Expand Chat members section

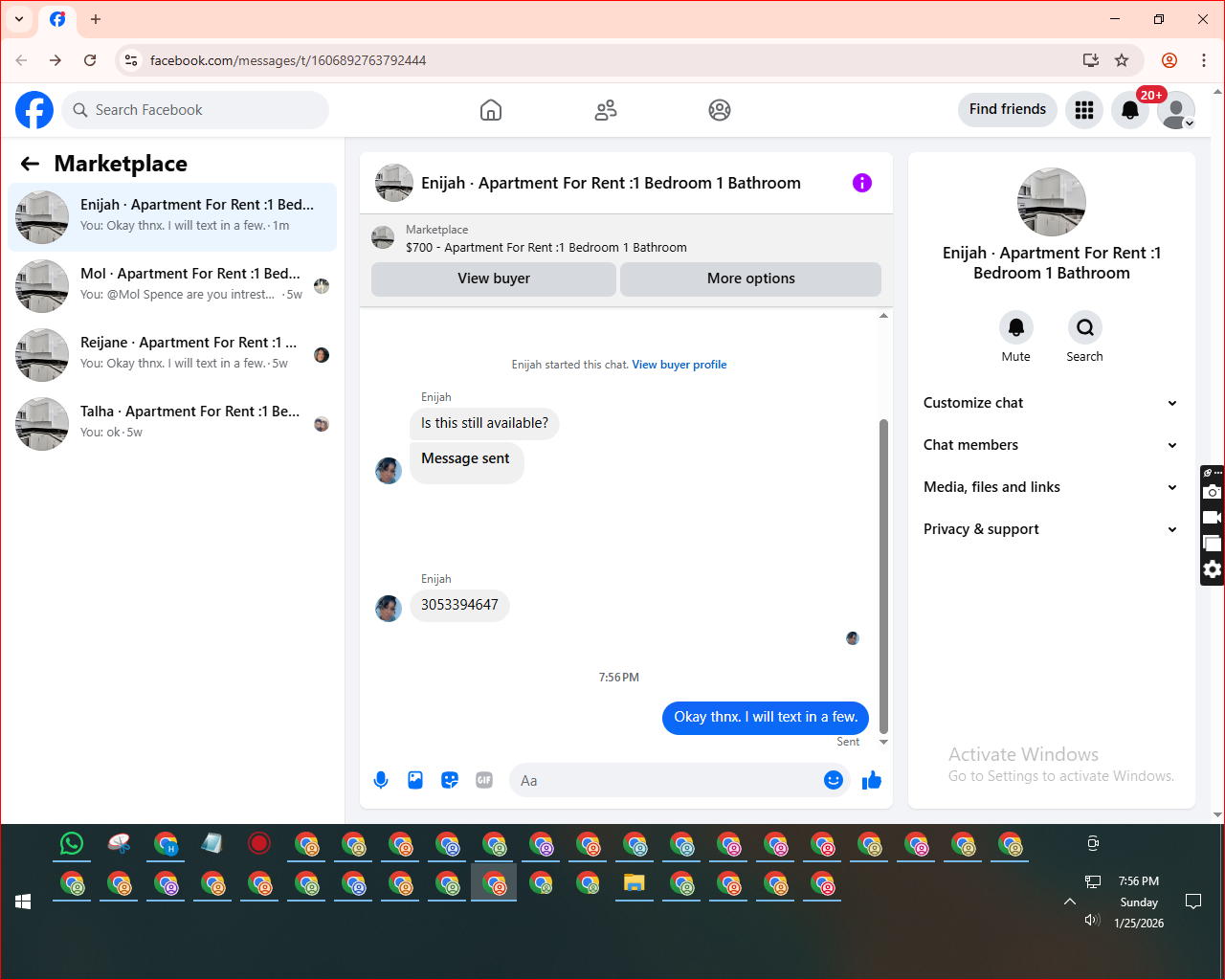1052,445
